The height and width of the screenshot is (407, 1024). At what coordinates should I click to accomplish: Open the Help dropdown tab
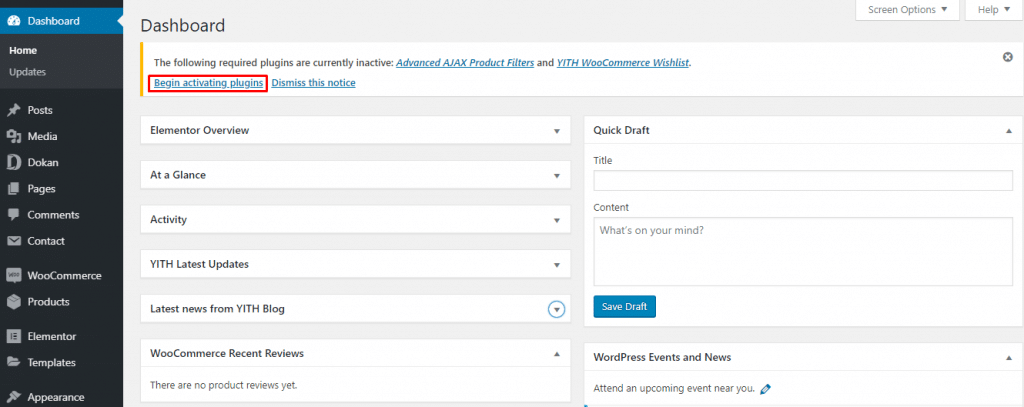coord(993,10)
